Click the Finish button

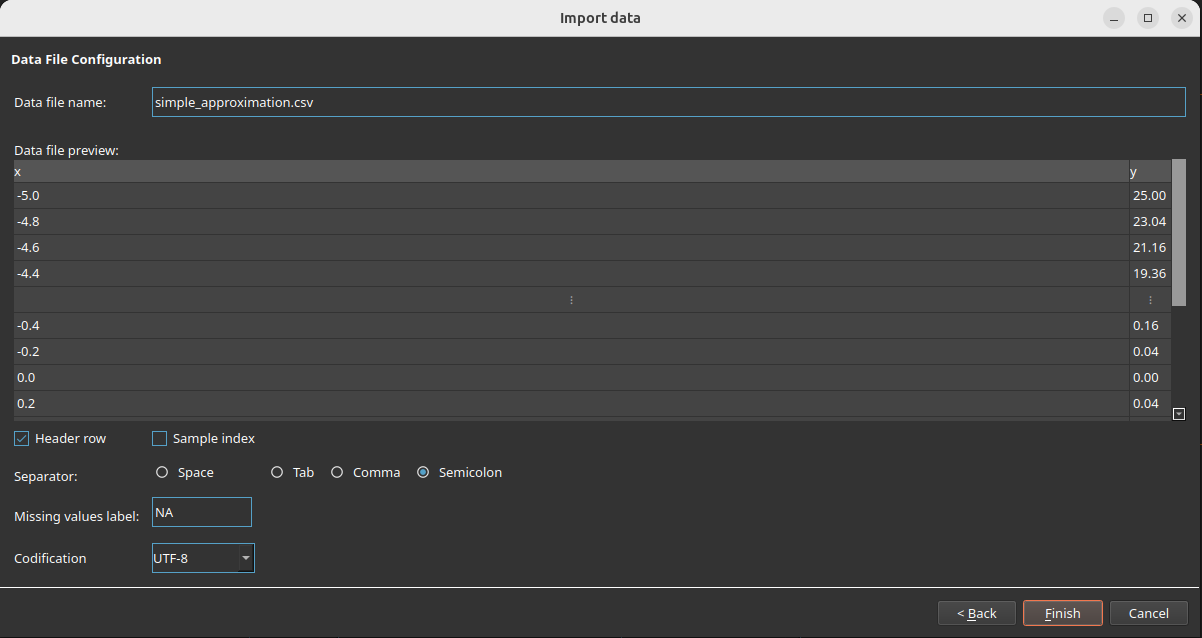tap(1063, 613)
